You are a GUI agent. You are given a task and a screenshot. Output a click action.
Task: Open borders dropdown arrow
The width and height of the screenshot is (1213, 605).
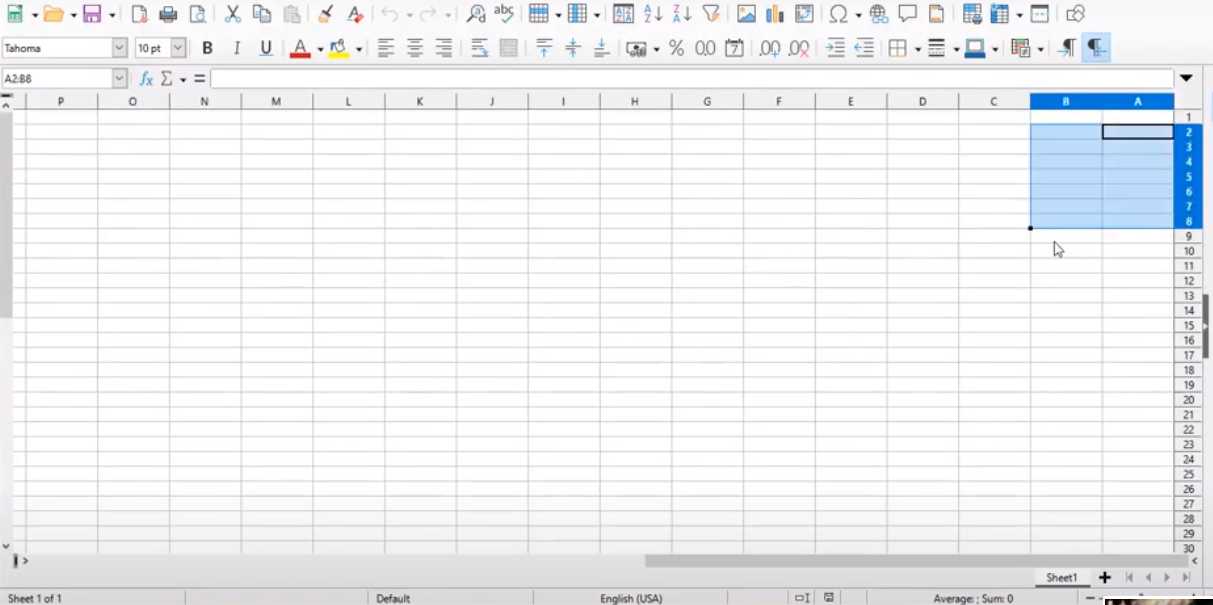[917, 48]
